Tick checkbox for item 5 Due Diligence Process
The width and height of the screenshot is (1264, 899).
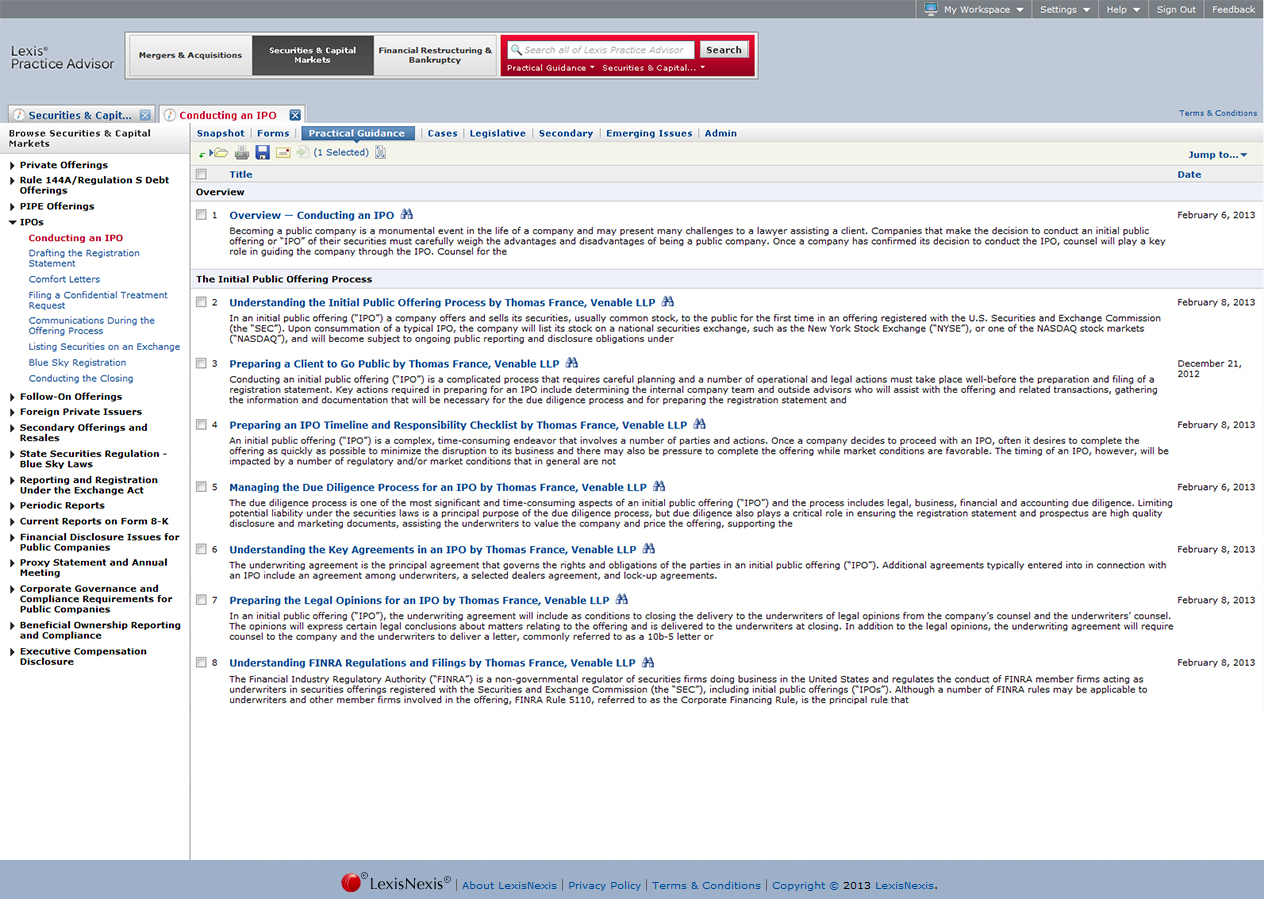[x=201, y=487]
